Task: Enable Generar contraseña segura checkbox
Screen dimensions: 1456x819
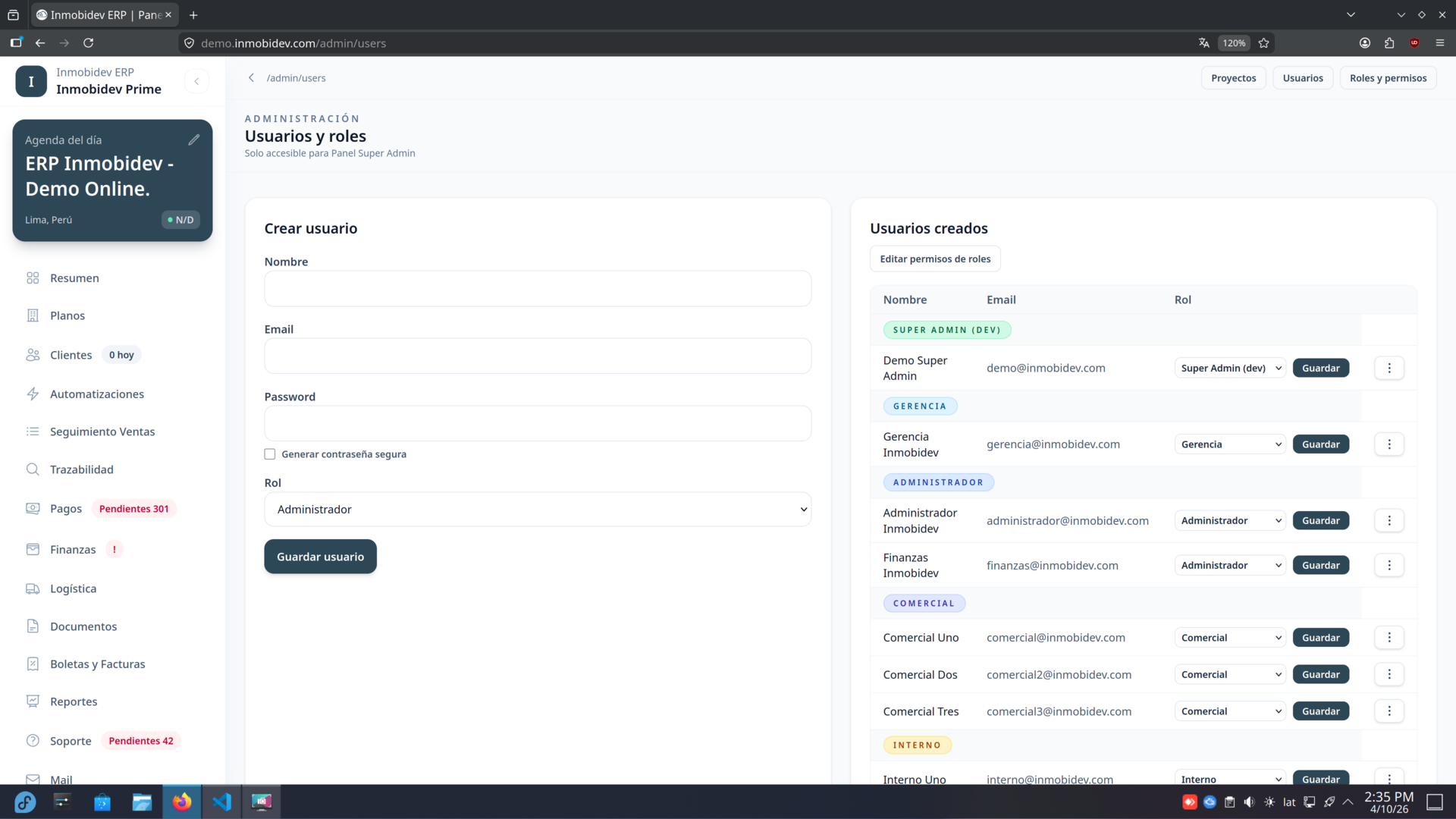Action: click(270, 453)
